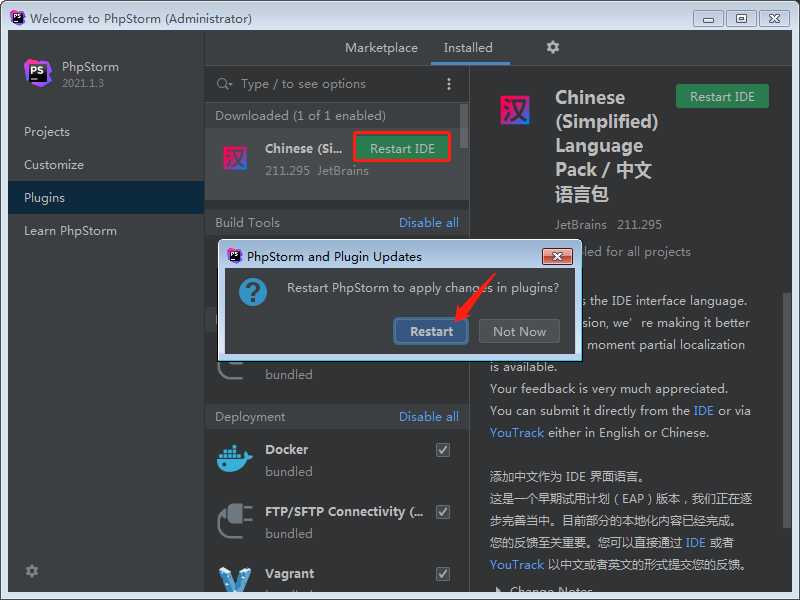Open the Customize section

tap(106, 165)
